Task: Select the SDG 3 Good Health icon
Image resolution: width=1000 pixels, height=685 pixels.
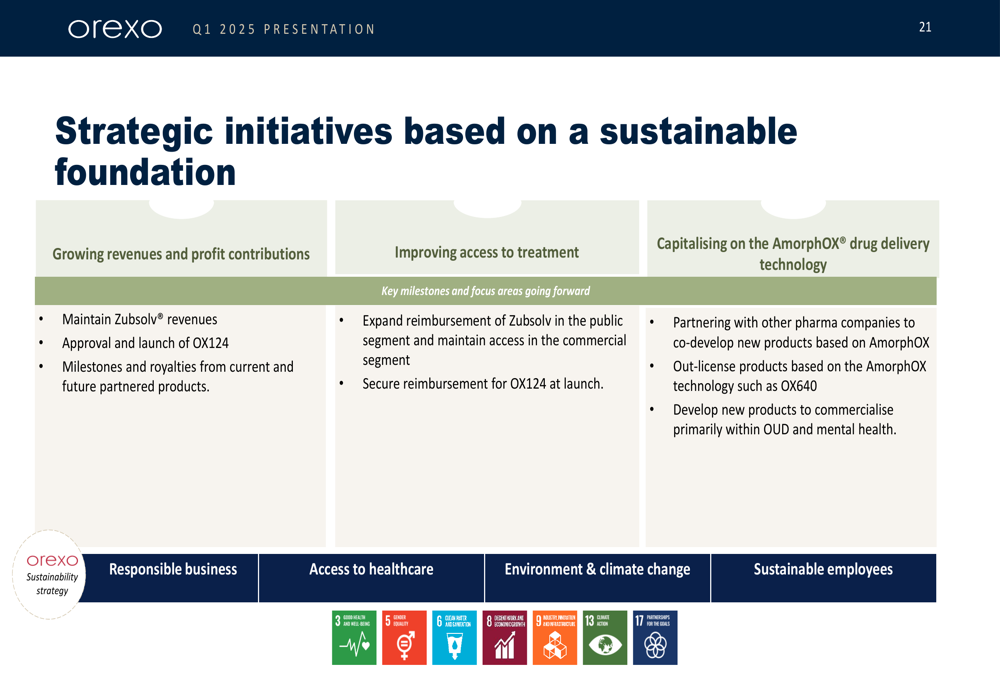Action: pos(354,638)
